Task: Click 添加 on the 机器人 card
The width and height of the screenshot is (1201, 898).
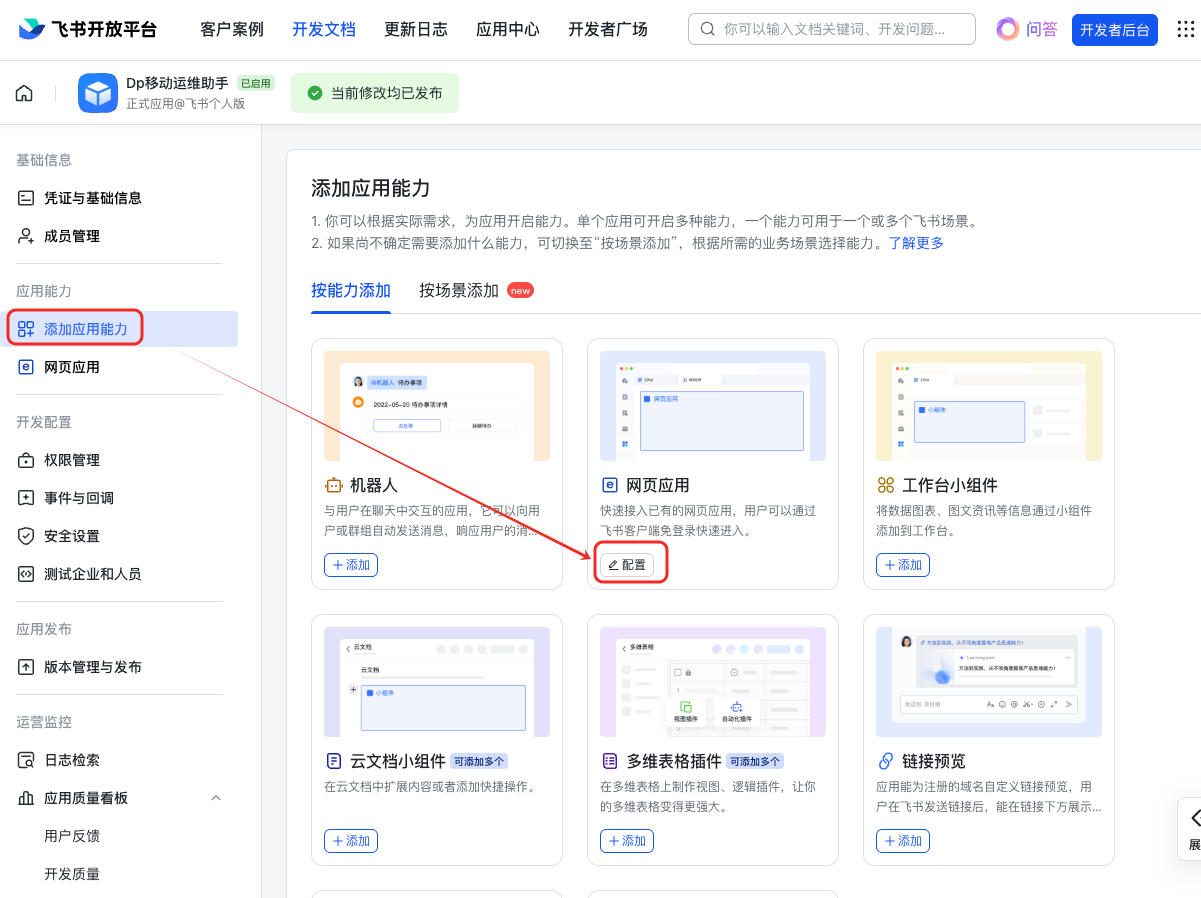Action: [x=351, y=565]
